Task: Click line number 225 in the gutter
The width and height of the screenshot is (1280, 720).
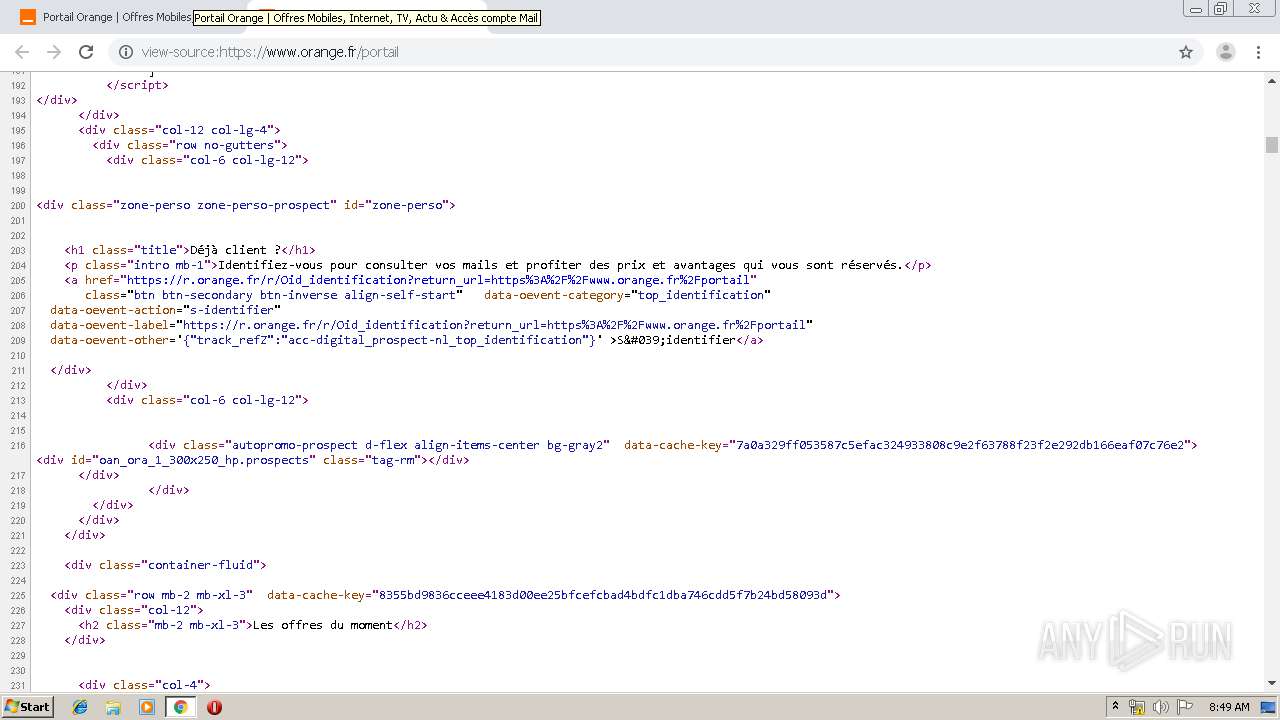Action: click(x=17, y=595)
